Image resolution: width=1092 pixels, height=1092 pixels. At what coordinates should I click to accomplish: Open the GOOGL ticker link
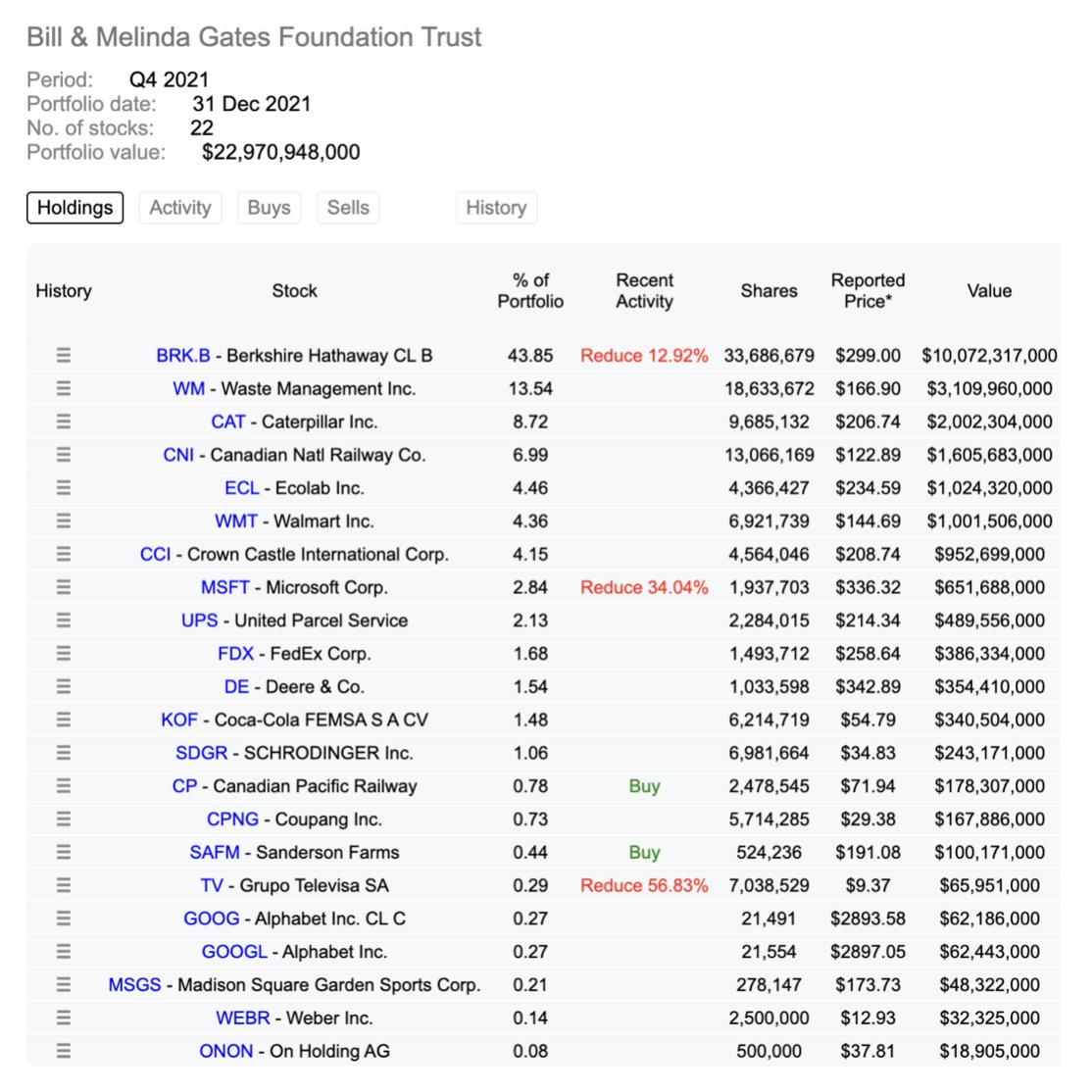click(x=234, y=951)
